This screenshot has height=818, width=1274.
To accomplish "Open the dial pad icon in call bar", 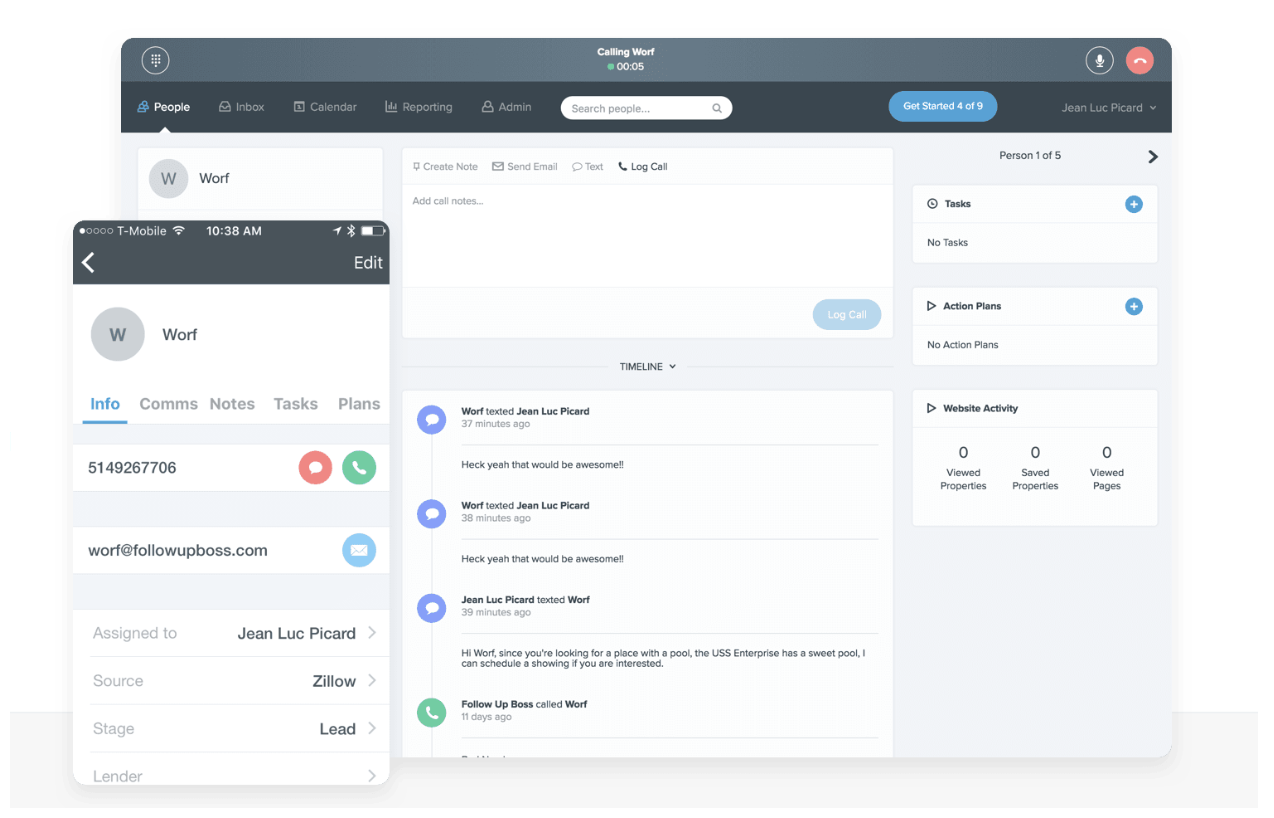I will [x=155, y=60].
